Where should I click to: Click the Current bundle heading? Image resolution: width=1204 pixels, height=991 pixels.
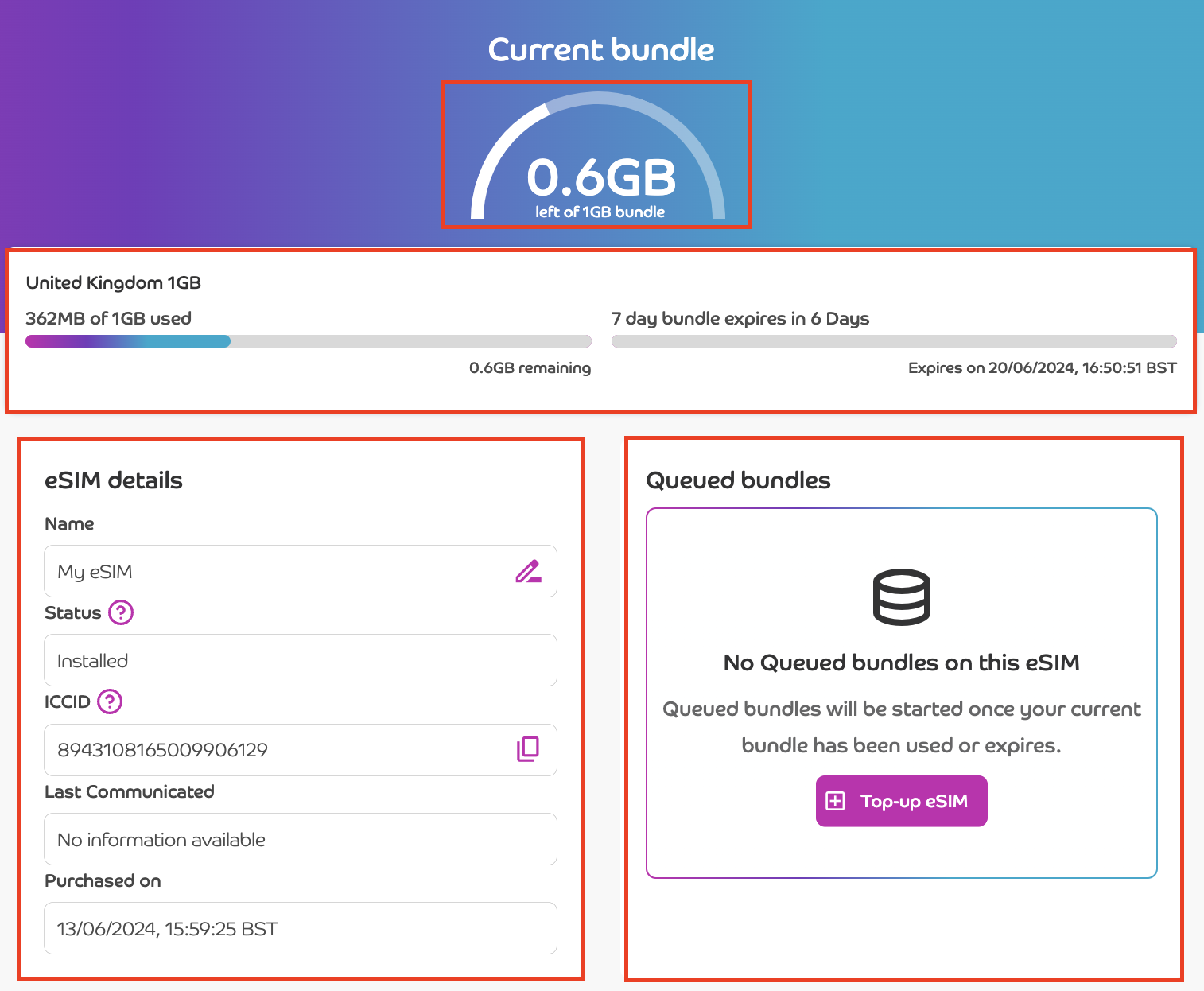[x=601, y=49]
